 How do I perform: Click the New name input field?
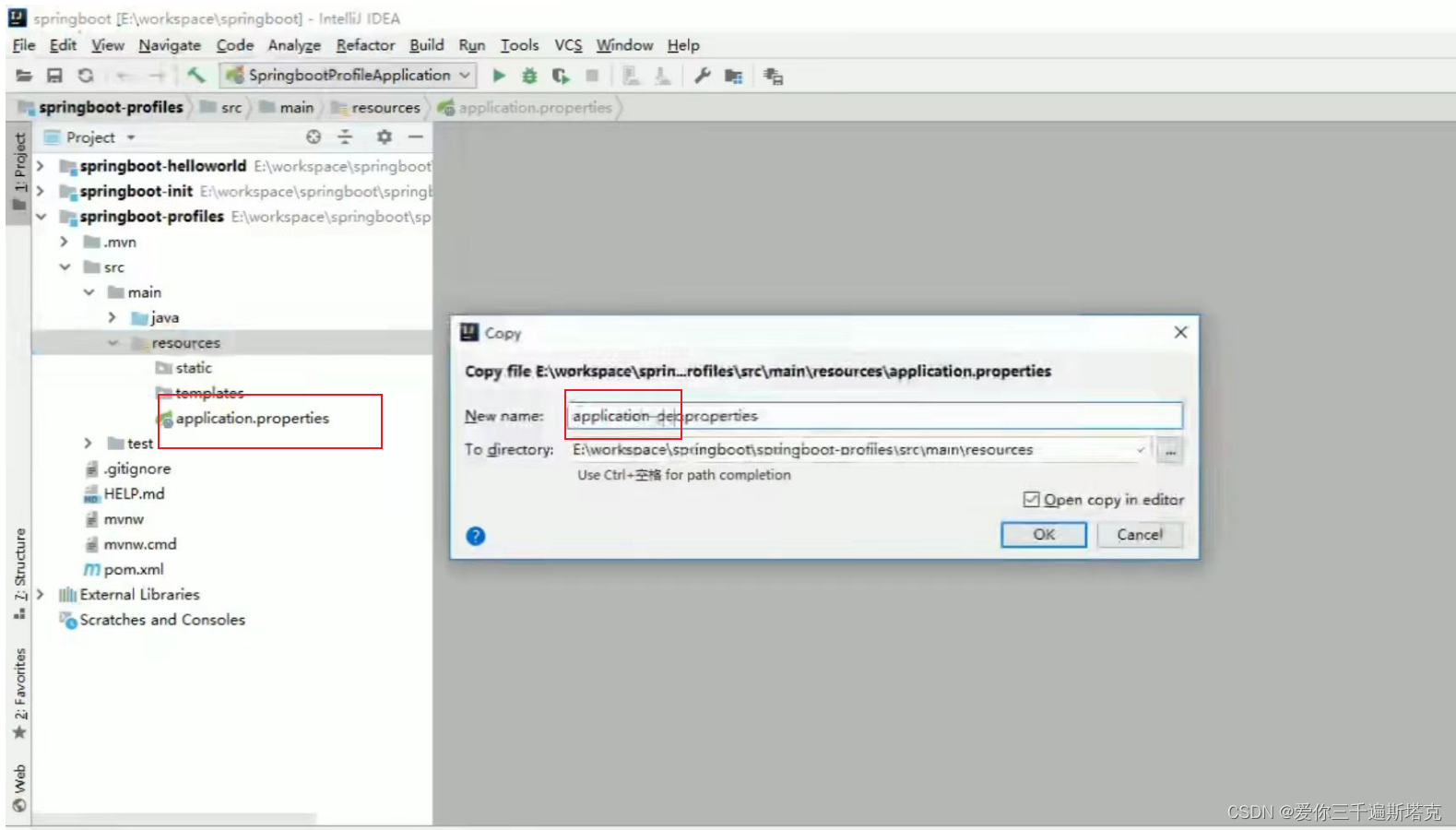tap(874, 416)
